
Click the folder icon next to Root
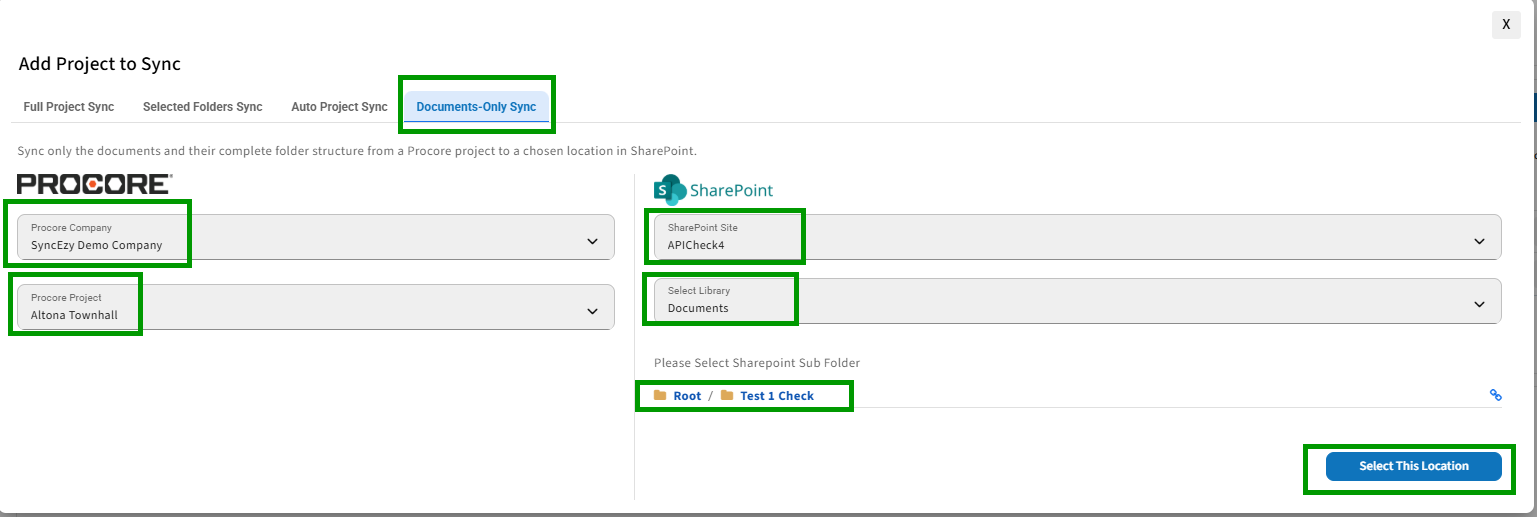coord(660,395)
